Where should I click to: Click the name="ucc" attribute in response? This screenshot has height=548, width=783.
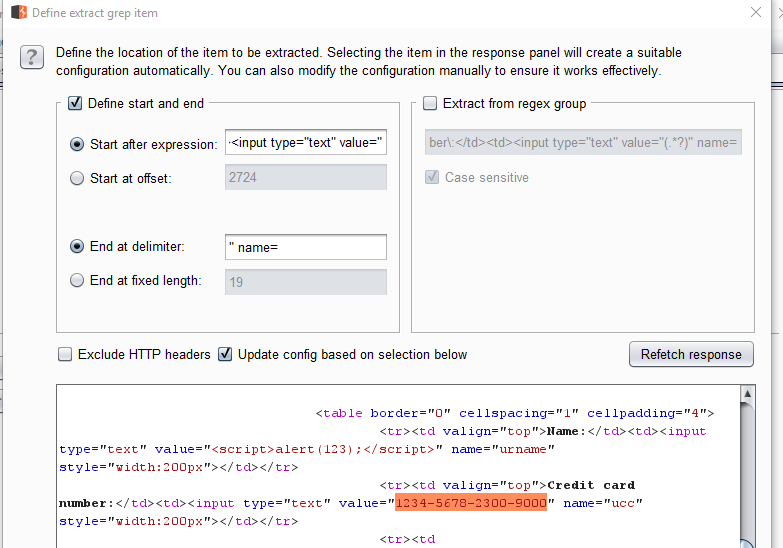[603, 503]
